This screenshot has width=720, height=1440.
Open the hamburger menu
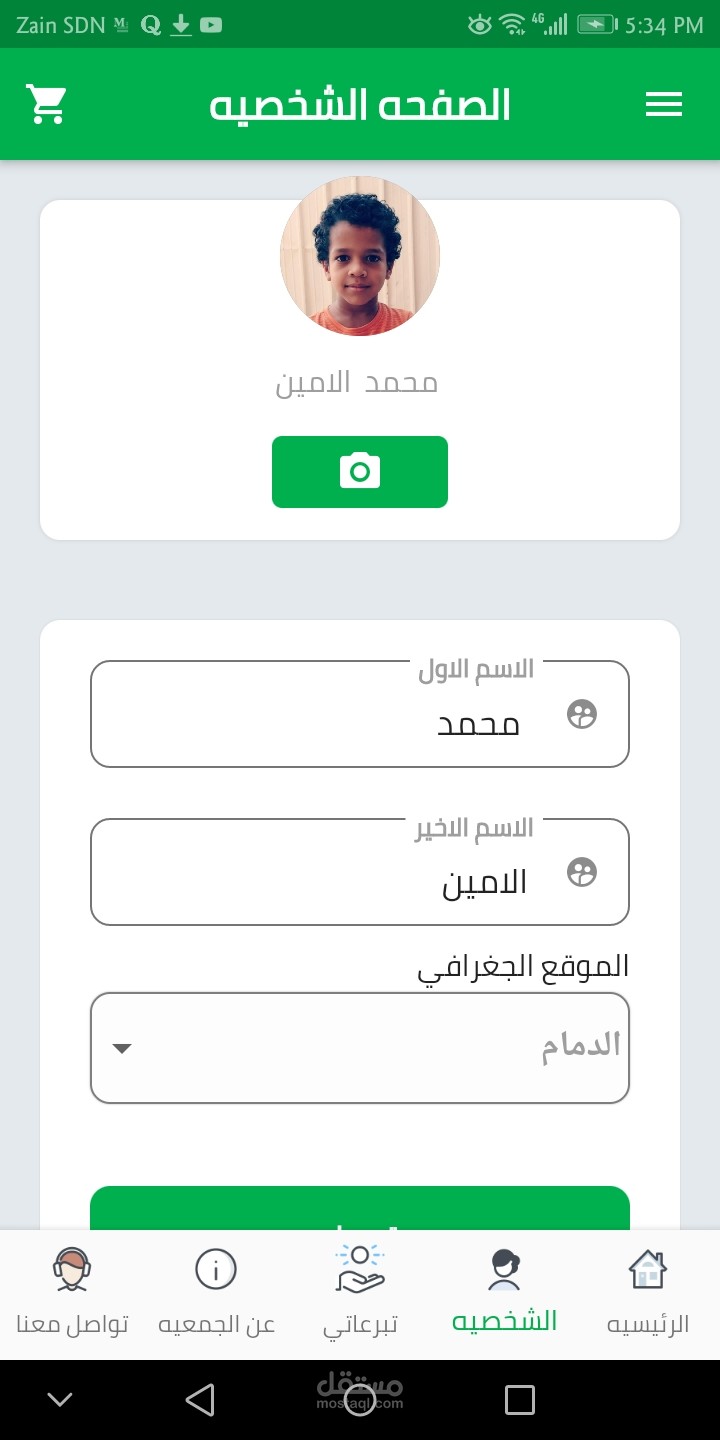point(664,104)
